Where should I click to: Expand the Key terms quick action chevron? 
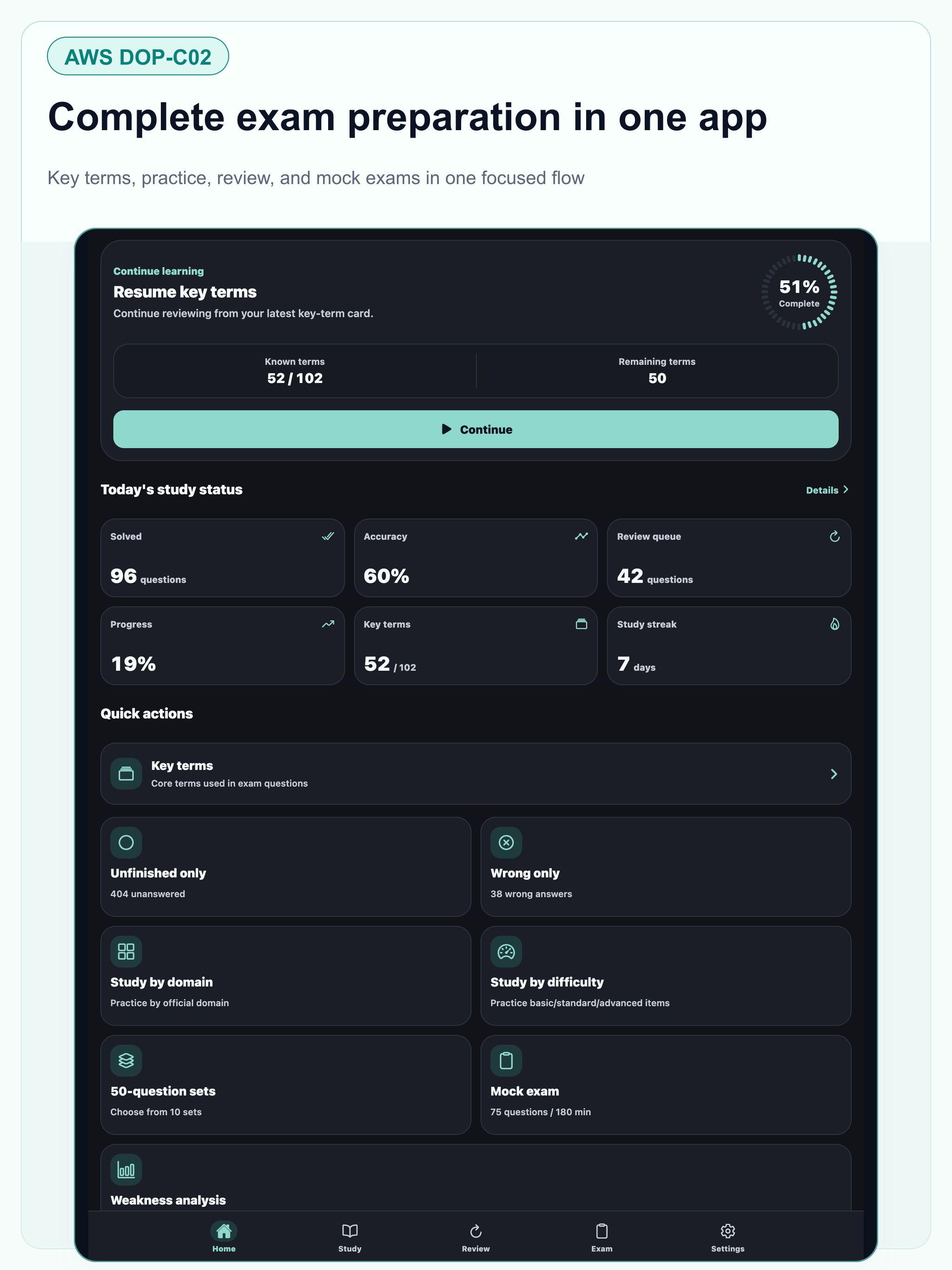point(834,774)
